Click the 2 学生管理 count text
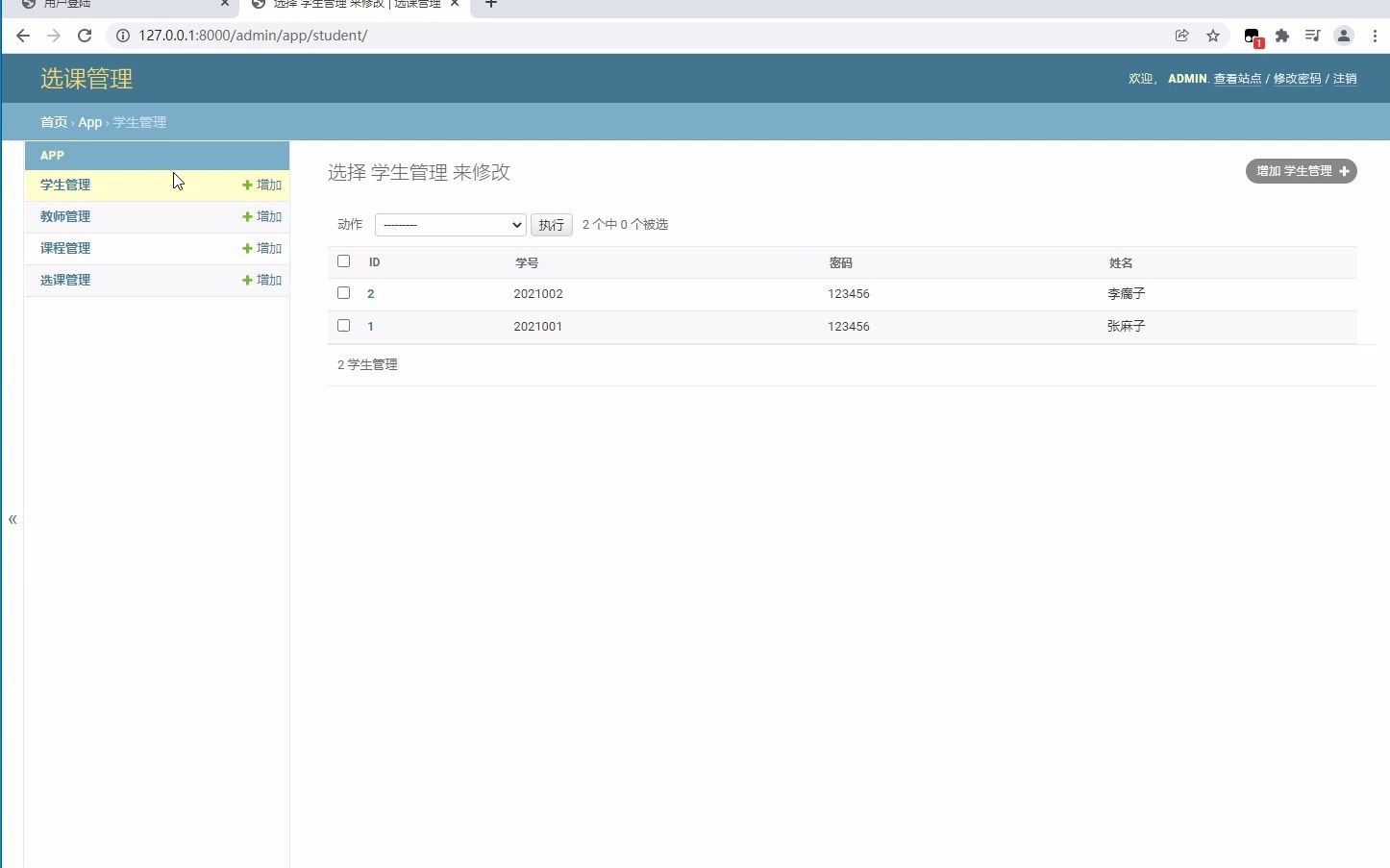 tap(367, 365)
